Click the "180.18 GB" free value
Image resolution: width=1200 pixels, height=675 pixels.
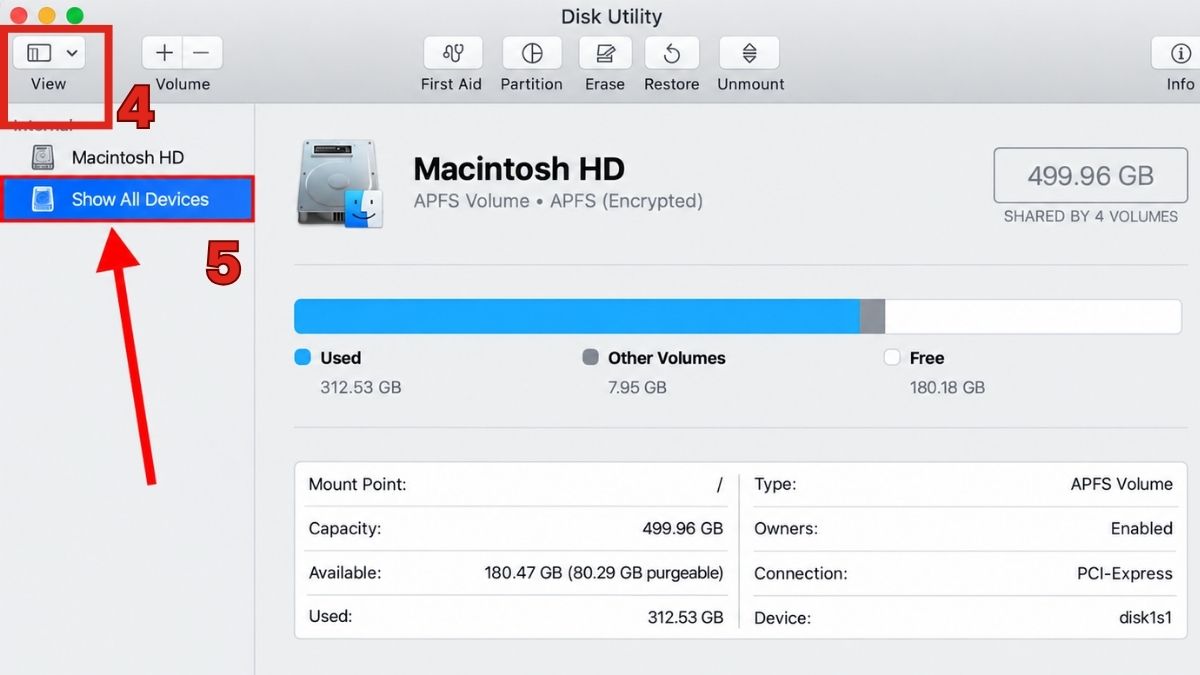click(947, 387)
